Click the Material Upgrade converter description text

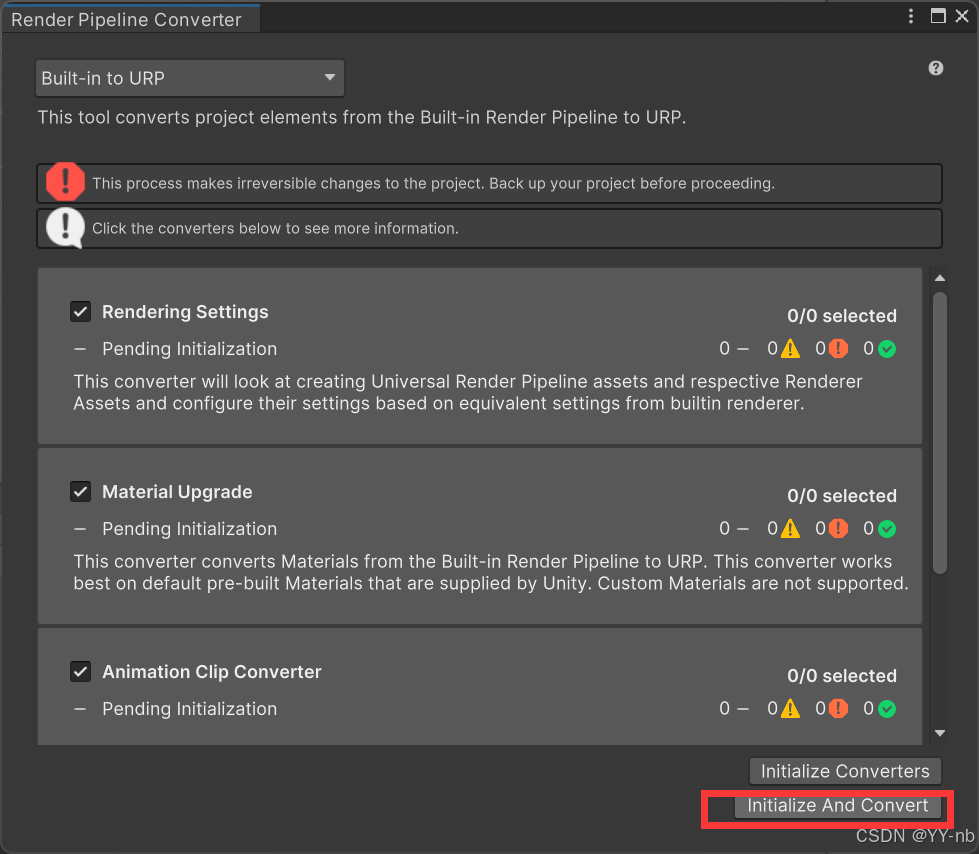[x=491, y=572]
